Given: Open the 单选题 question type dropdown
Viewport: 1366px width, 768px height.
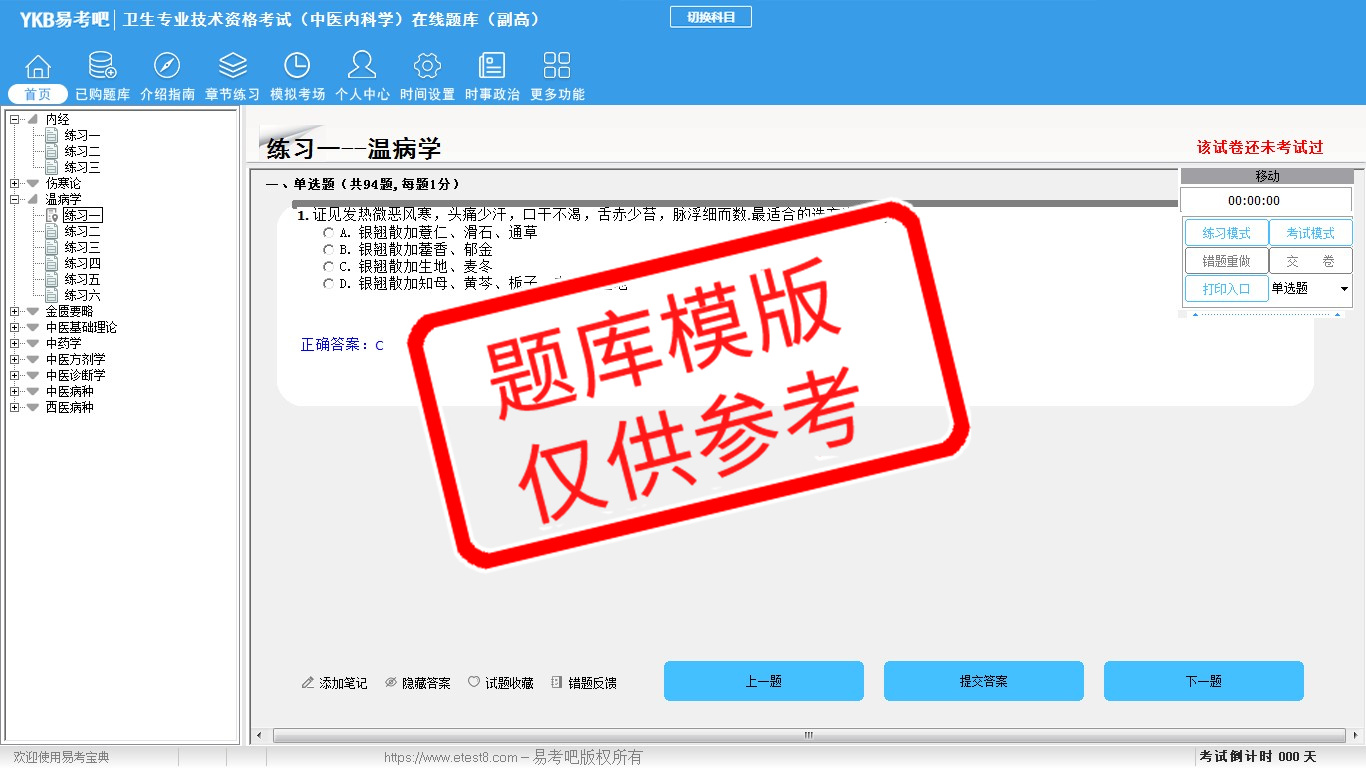Looking at the screenshot, I should pyautogui.click(x=1310, y=288).
